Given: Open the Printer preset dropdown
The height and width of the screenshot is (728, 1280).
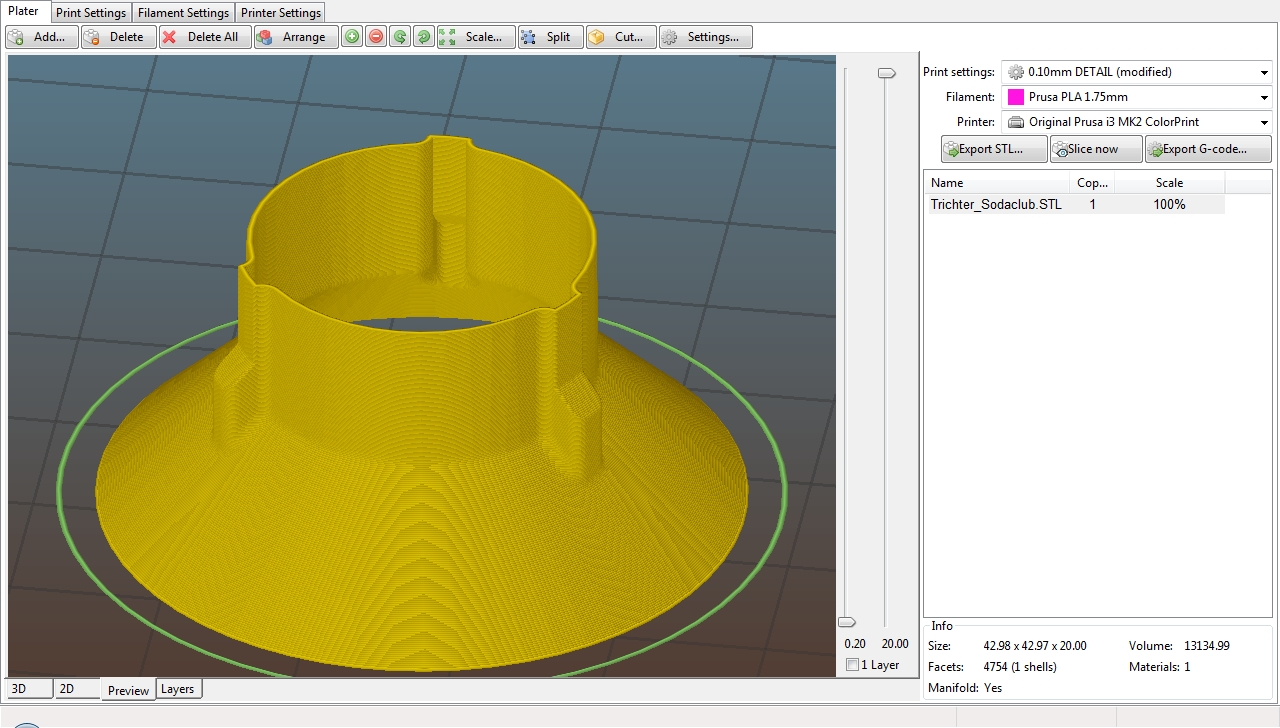Looking at the screenshot, I should pyautogui.click(x=1136, y=122).
